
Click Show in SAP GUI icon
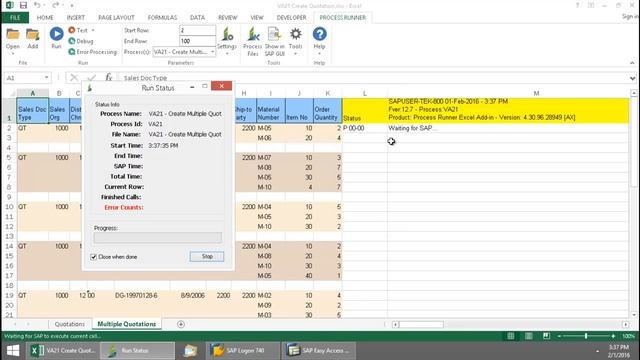pyautogui.click(x=275, y=42)
